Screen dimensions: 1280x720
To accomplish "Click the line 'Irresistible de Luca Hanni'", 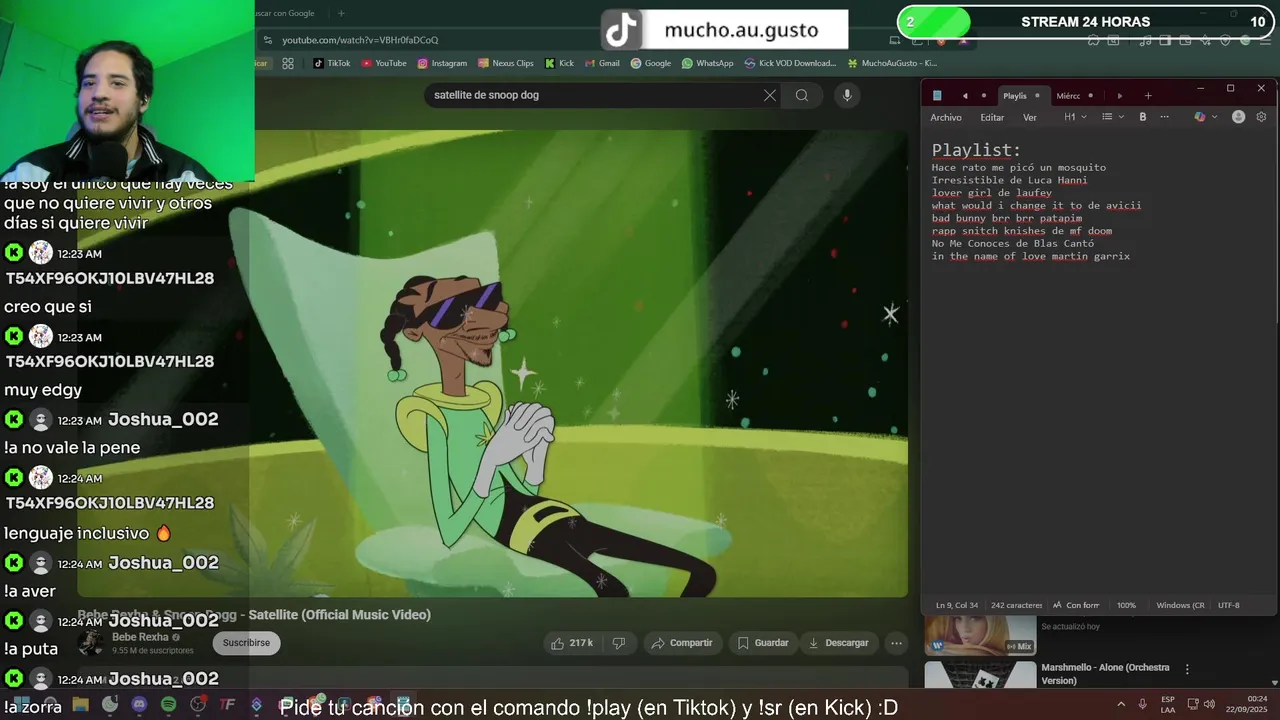I will pyautogui.click(x=1009, y=180).
